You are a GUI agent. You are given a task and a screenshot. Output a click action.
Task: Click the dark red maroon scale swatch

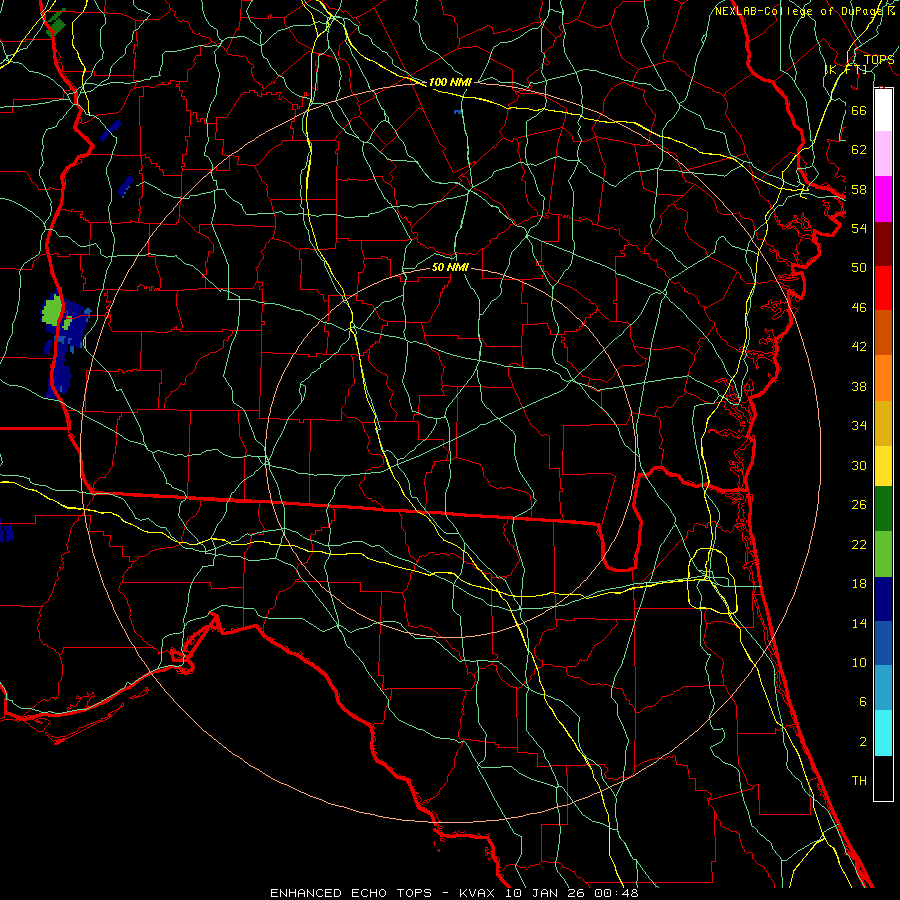pyautogui.click(x=883, y=244)
